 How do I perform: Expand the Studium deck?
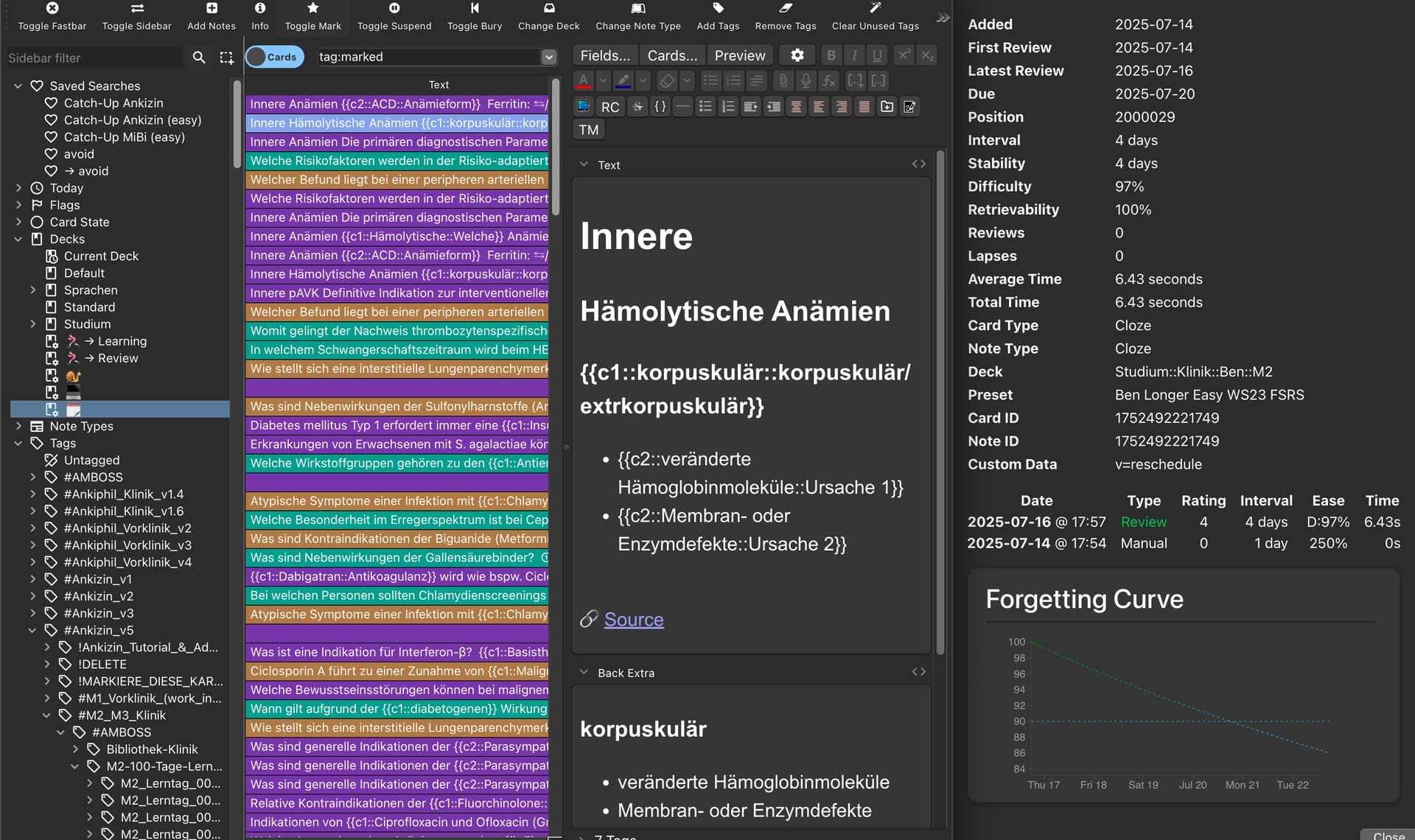32,324
